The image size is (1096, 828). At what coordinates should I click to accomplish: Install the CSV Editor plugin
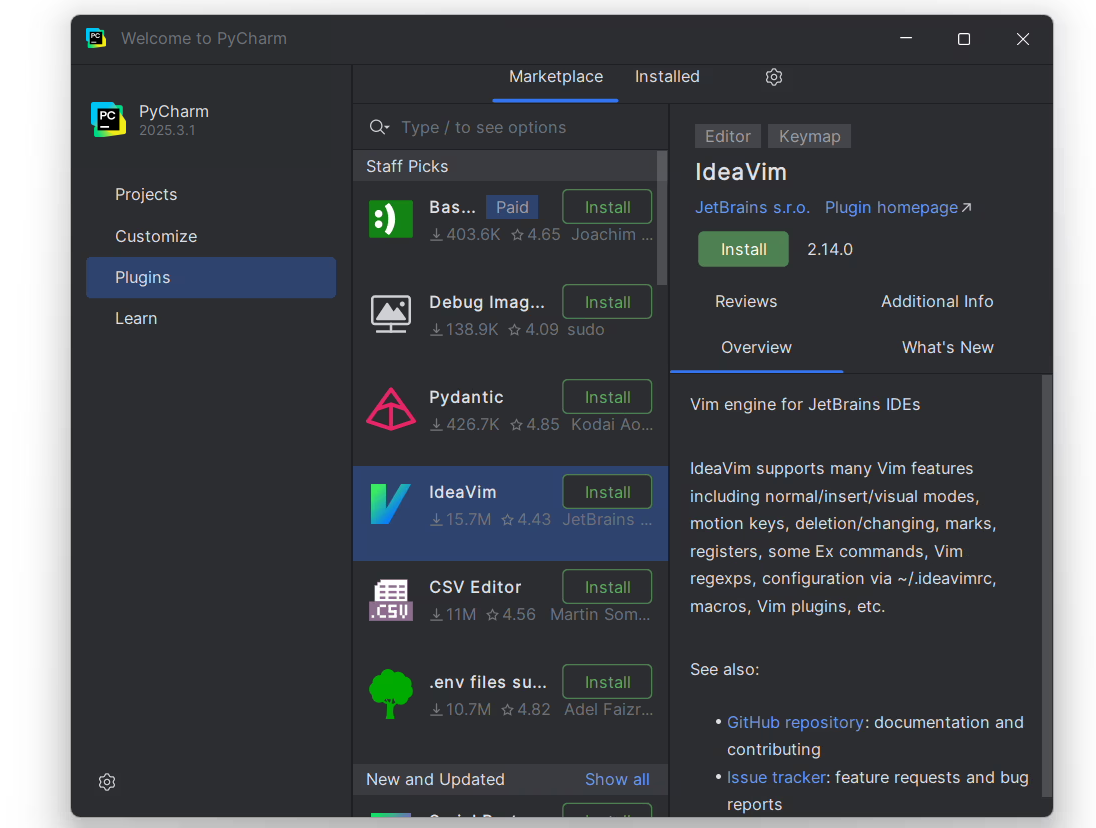(x=607, y=587)
